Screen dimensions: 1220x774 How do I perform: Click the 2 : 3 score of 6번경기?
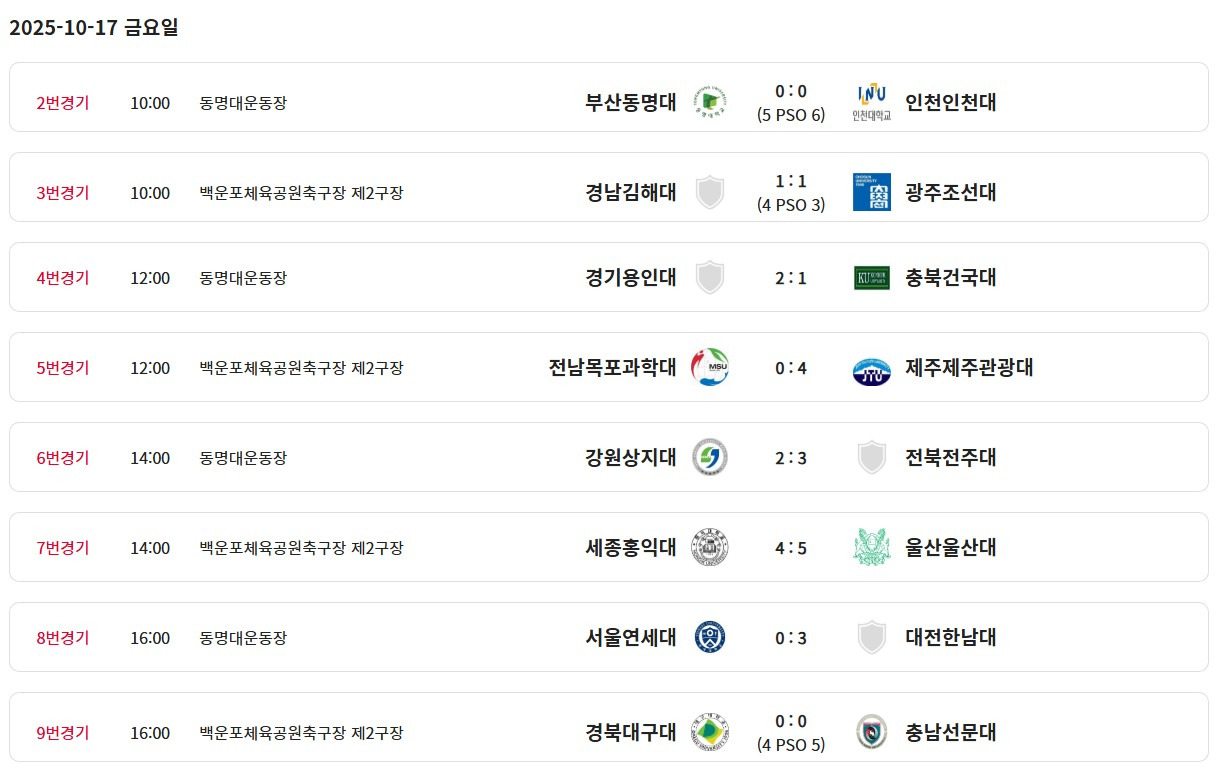point(790,457)
